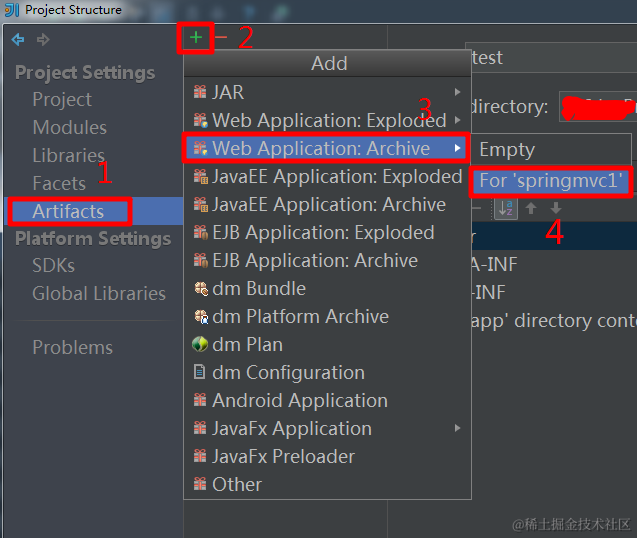
Task: Click the icon beside EJB Application: Exploded
Action: click(200, 232)
